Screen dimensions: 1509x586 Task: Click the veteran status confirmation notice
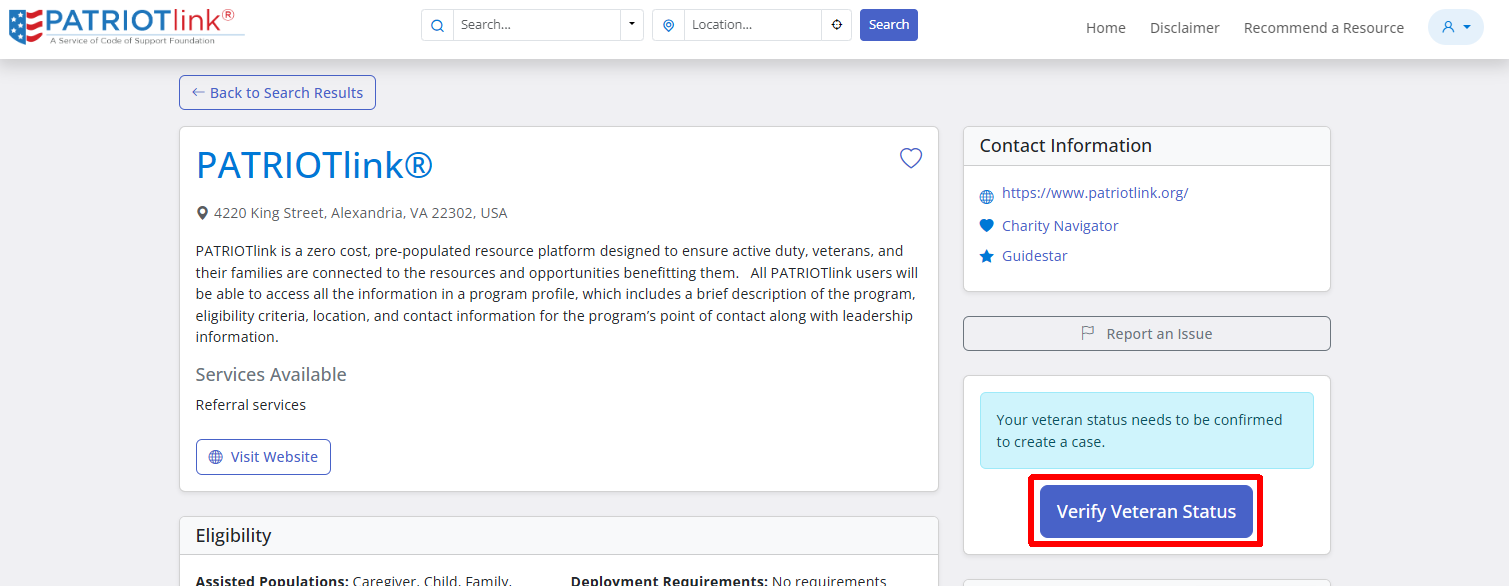[1147, 431]
